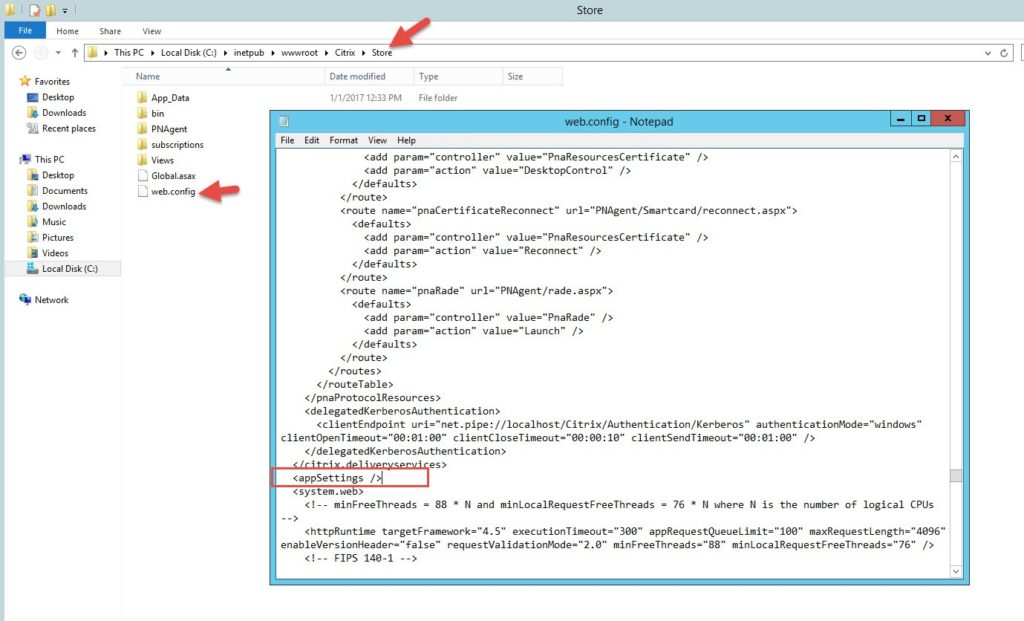The image size is (1024, 621).
Task: Expand the address bar history dropdown
Action: tap(988, 53)
